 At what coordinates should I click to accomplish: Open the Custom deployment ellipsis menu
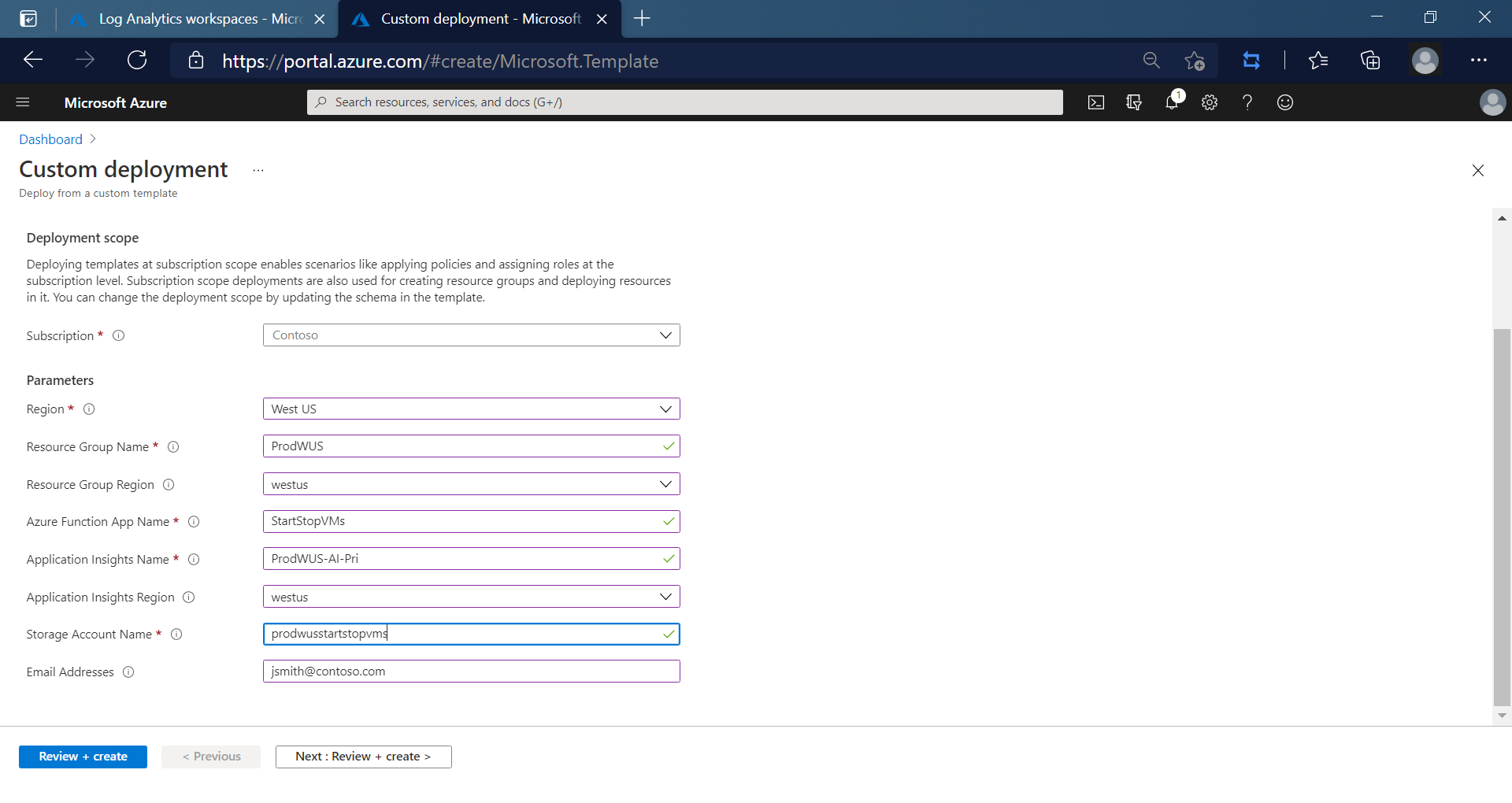[258, 170]
